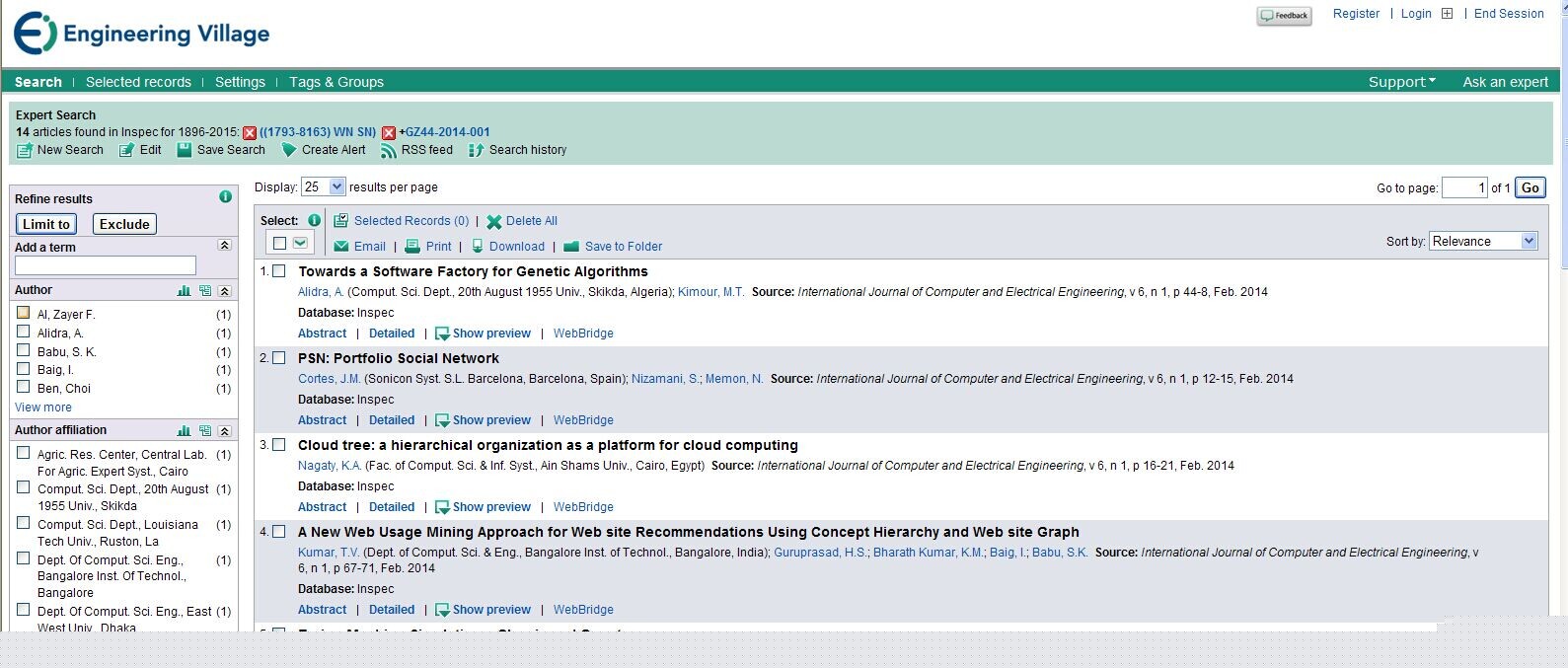Tick the Babu, S. K. author checkbox

click(23, 351)
